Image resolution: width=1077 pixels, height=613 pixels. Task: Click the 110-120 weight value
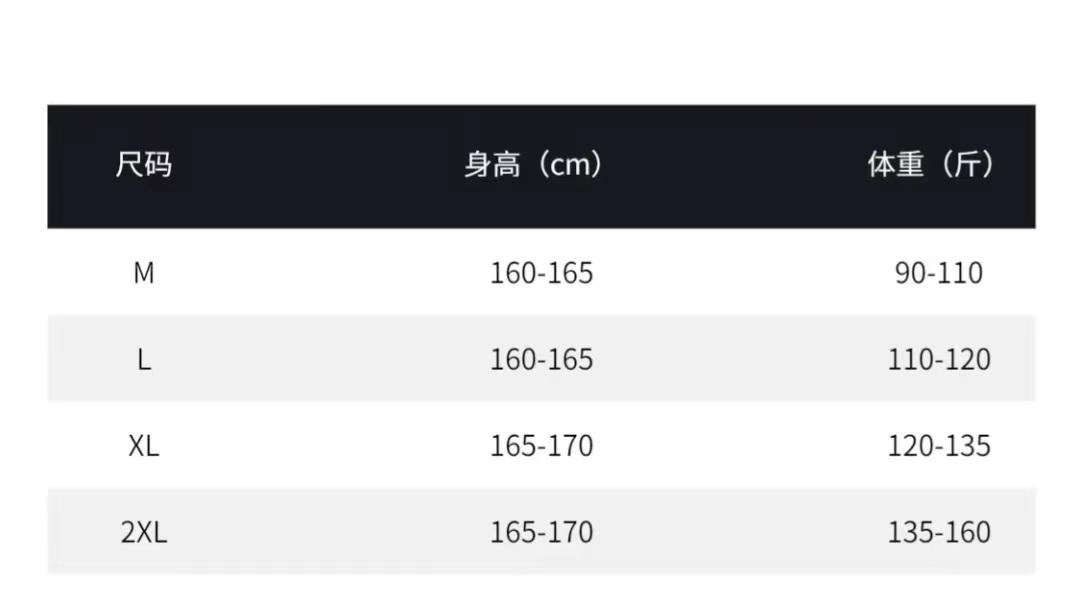point(939,360)
